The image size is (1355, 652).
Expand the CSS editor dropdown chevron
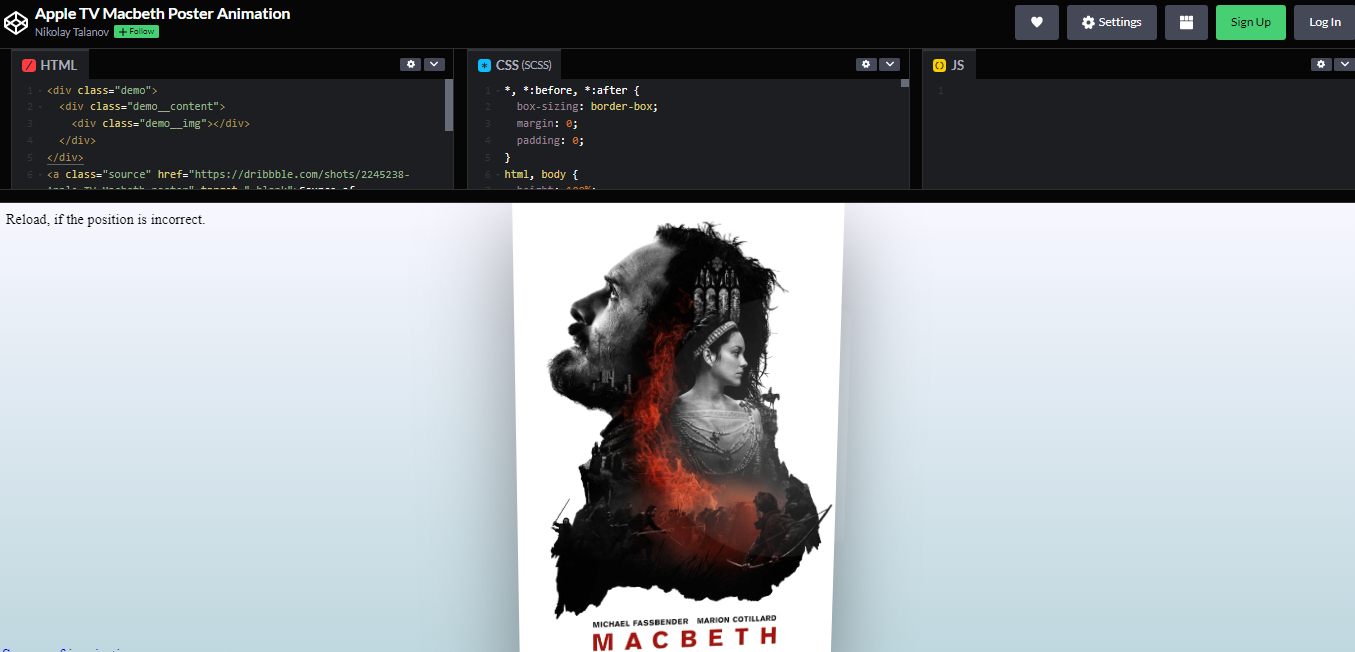[890, 64]
